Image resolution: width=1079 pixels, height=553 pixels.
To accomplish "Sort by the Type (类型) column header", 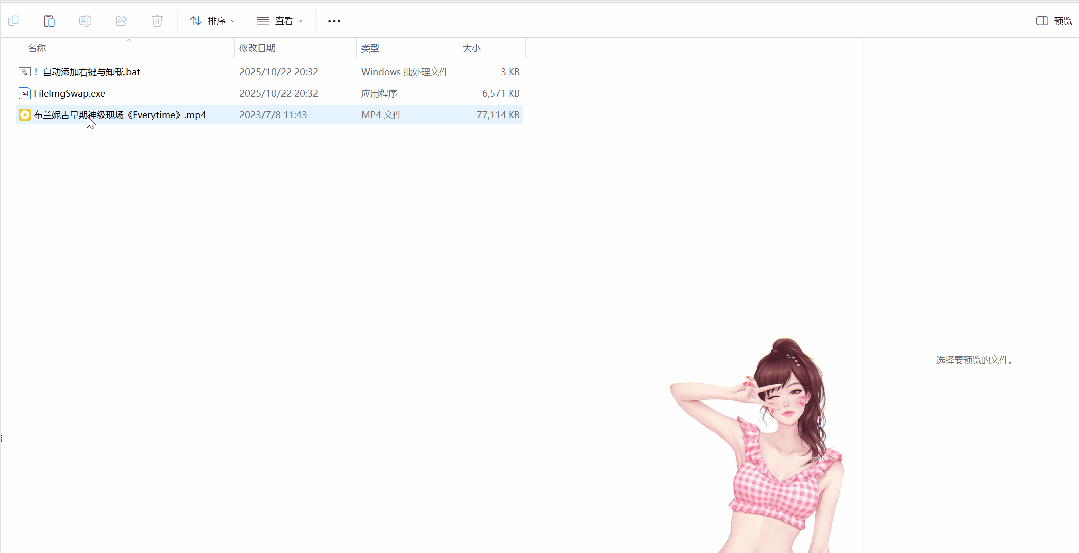I will tap(370, 48).
